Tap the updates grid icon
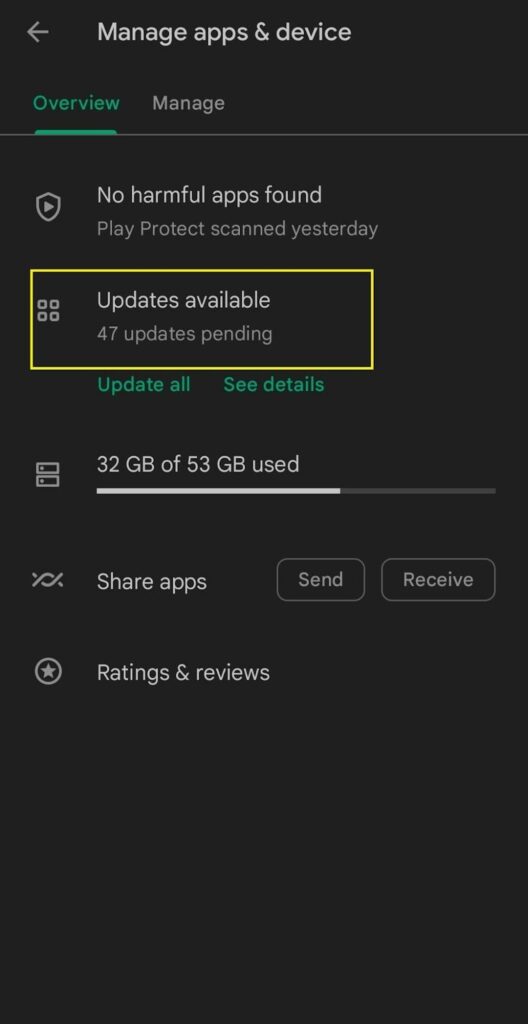 (48, 311)
